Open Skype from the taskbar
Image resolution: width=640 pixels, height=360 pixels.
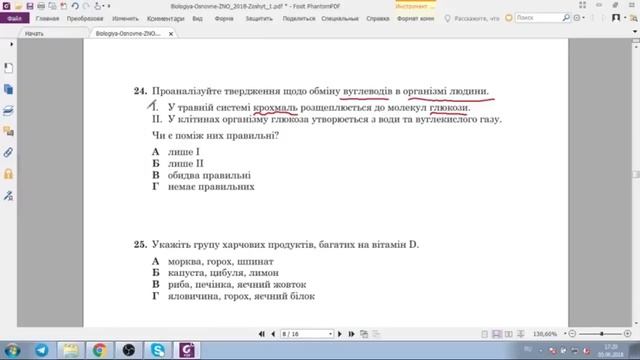[x=158, y=350]
